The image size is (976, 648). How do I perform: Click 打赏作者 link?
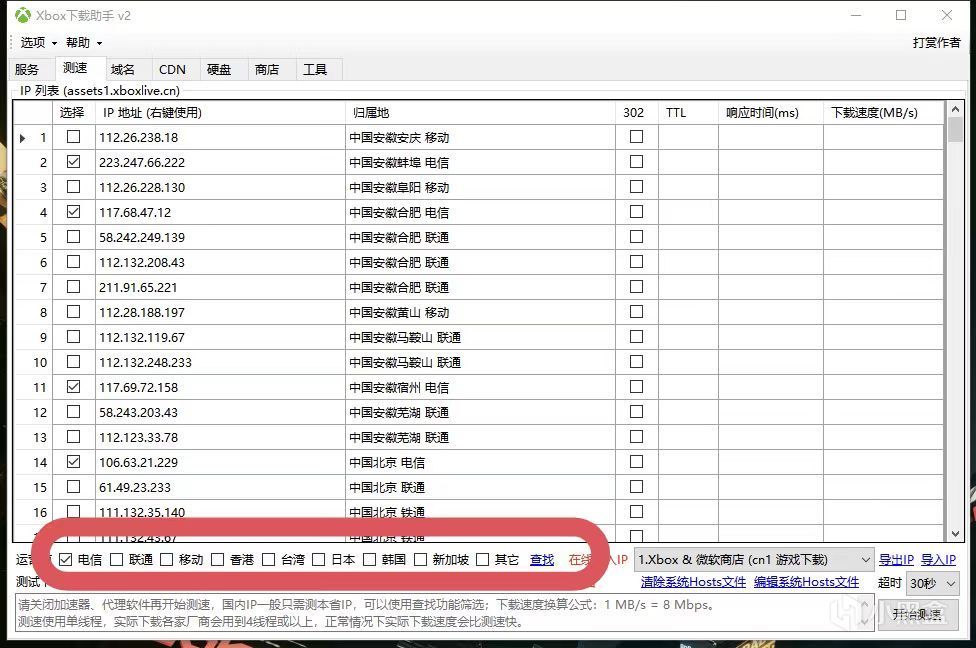coord(936,42)
